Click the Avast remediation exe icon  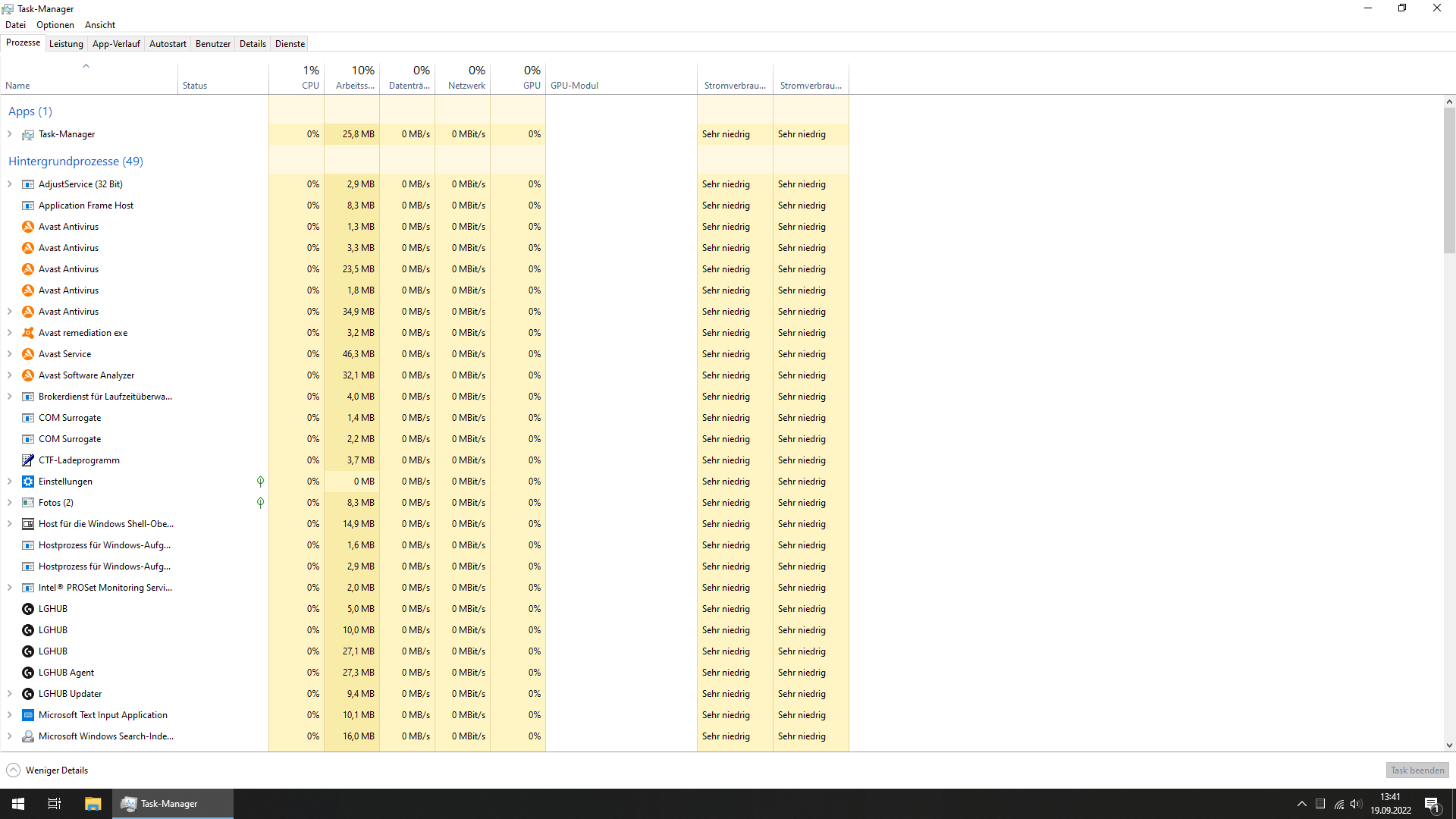point(28,333)
